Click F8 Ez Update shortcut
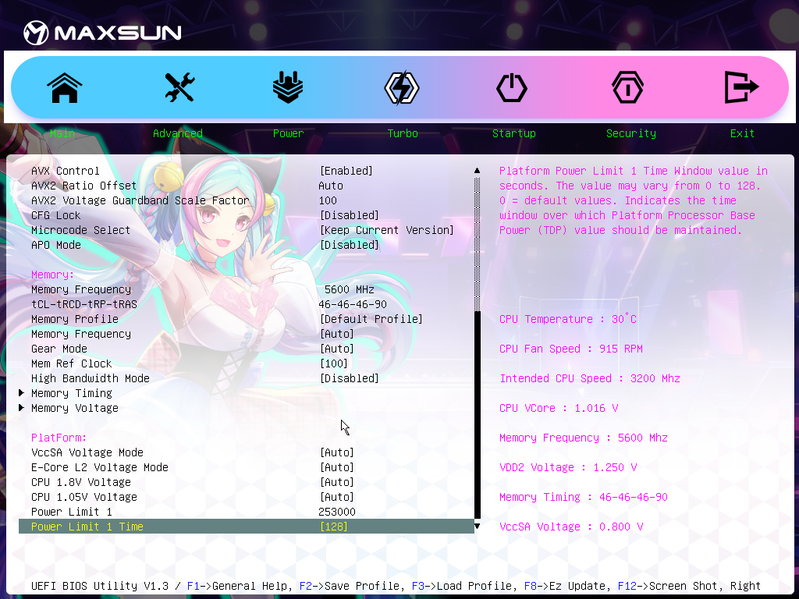799x599 pixels. [x=568, y=586]
